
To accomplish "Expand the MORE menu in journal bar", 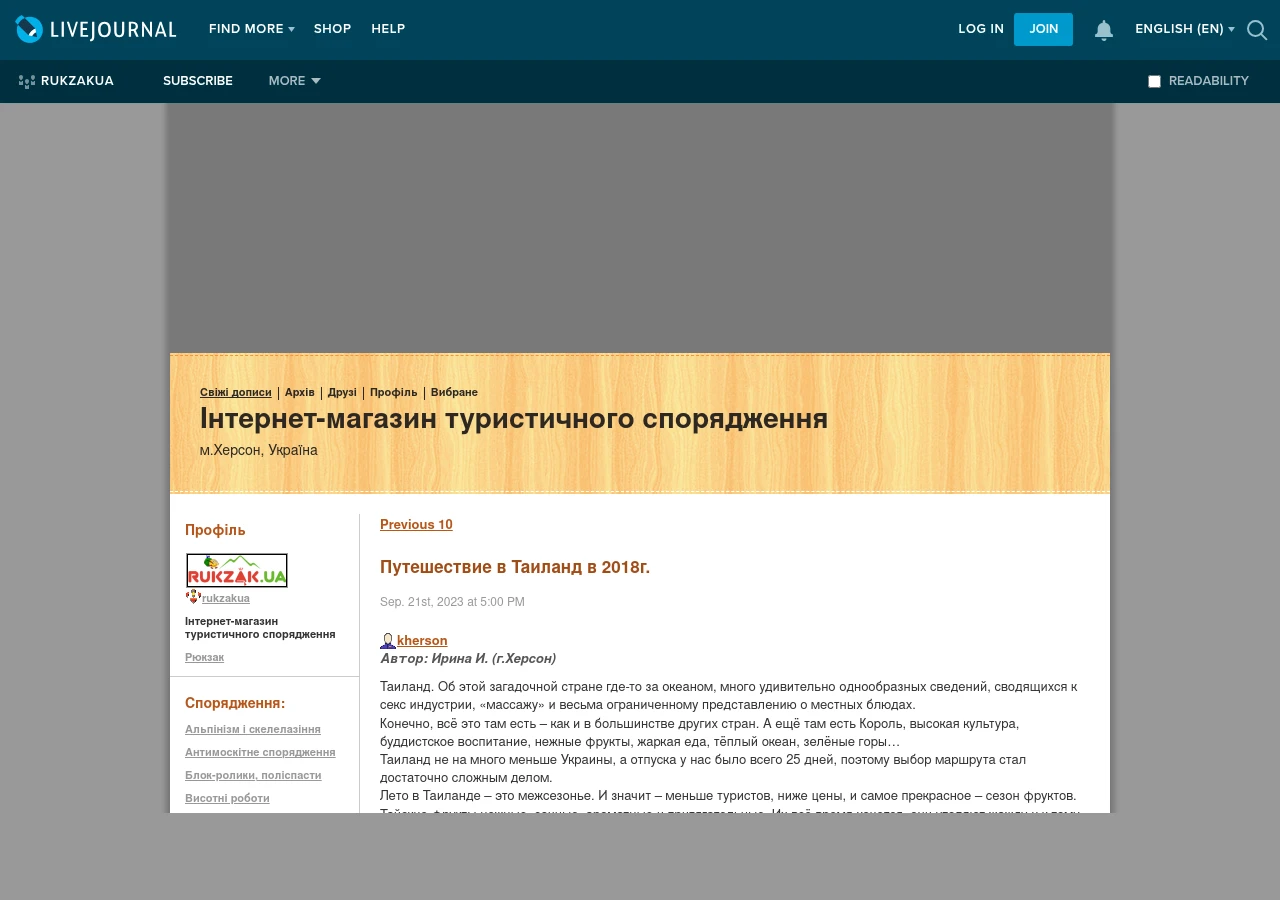I will (x=294, y=81).
